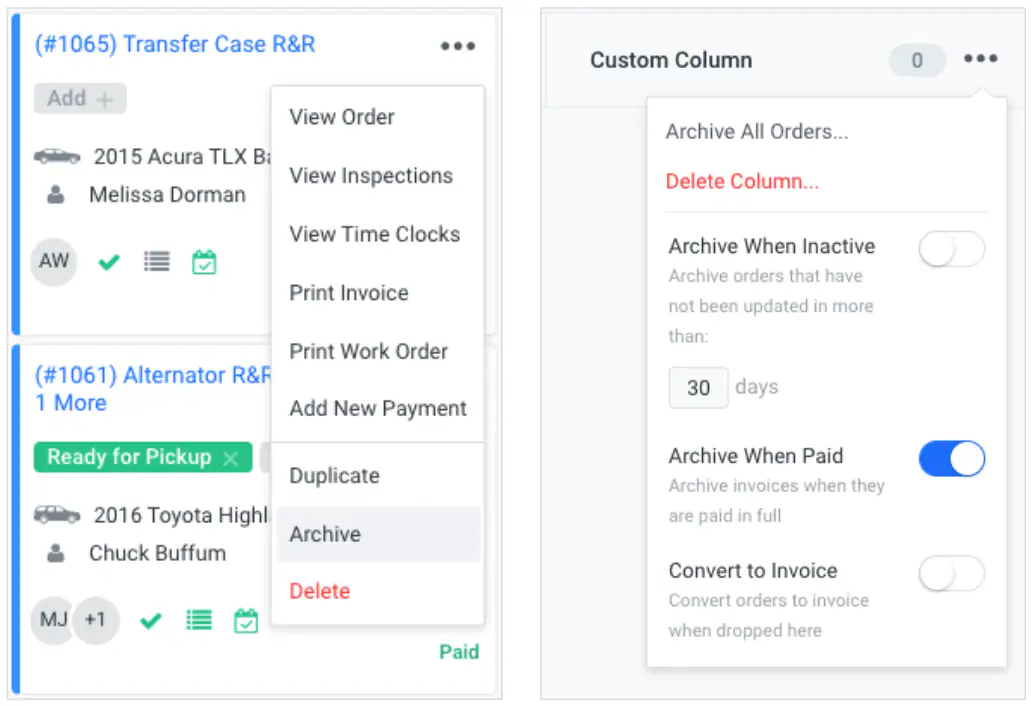Click Archive All Orders... option

756,132
